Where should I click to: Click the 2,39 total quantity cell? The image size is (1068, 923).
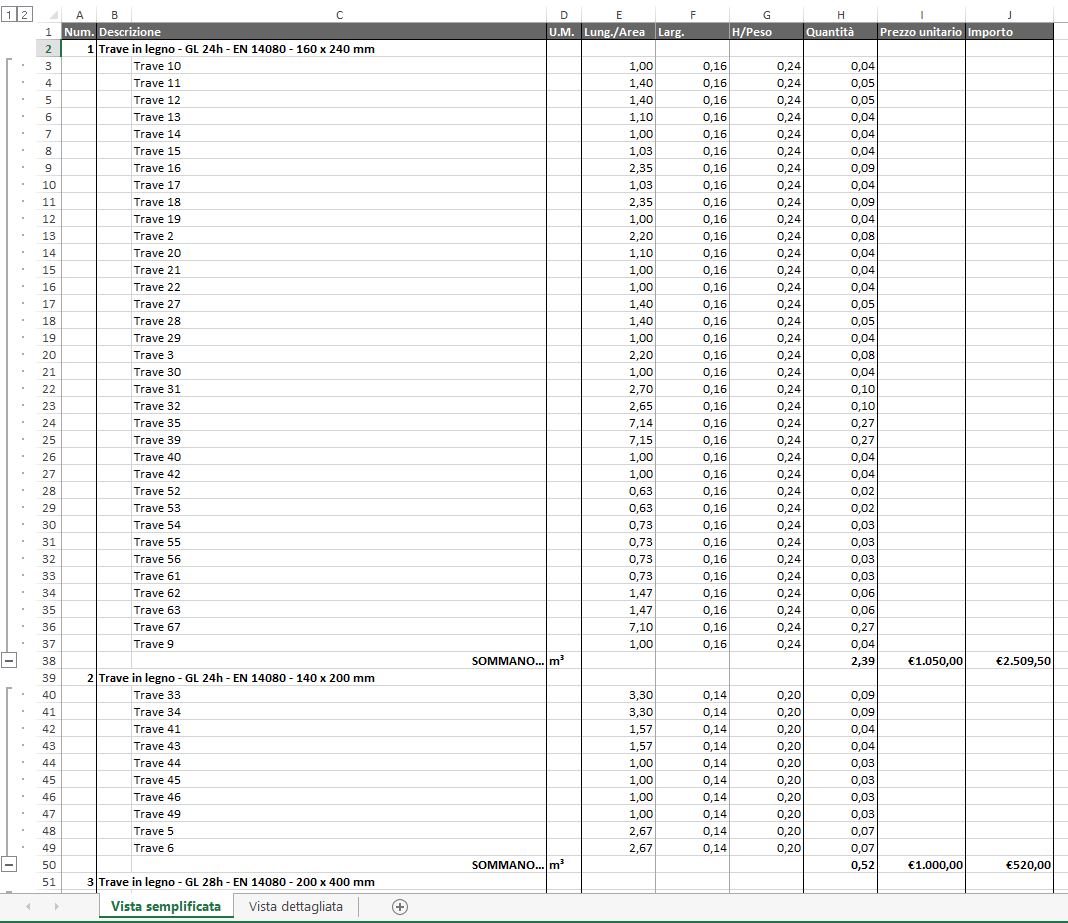pyautogui.click(x=841, y=661)
